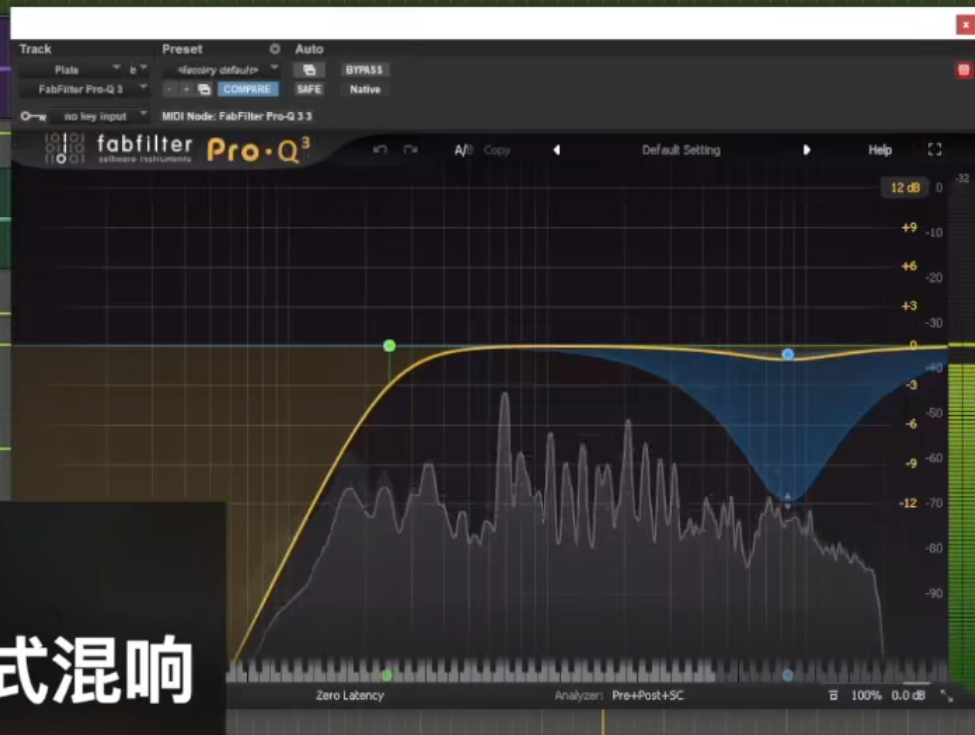The width and height of the screenshot is (975, 735).
Task: Expand the no key input dropdown
Action: pyautogui.click(x=99, y=116)
